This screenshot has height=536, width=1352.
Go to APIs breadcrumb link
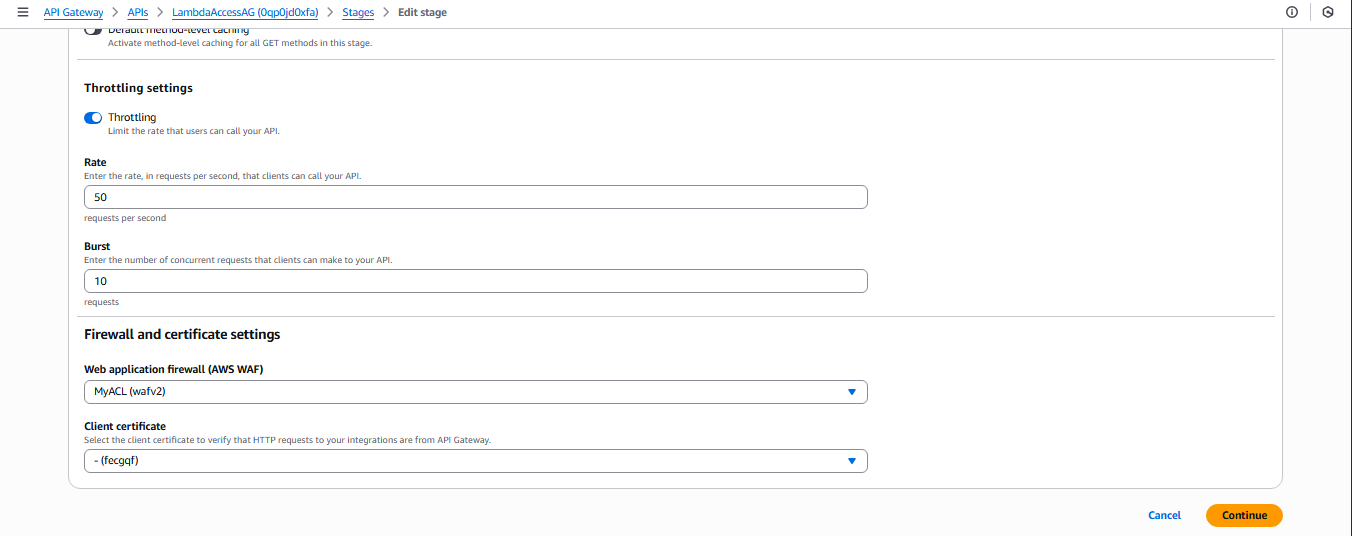click(137, 13)
